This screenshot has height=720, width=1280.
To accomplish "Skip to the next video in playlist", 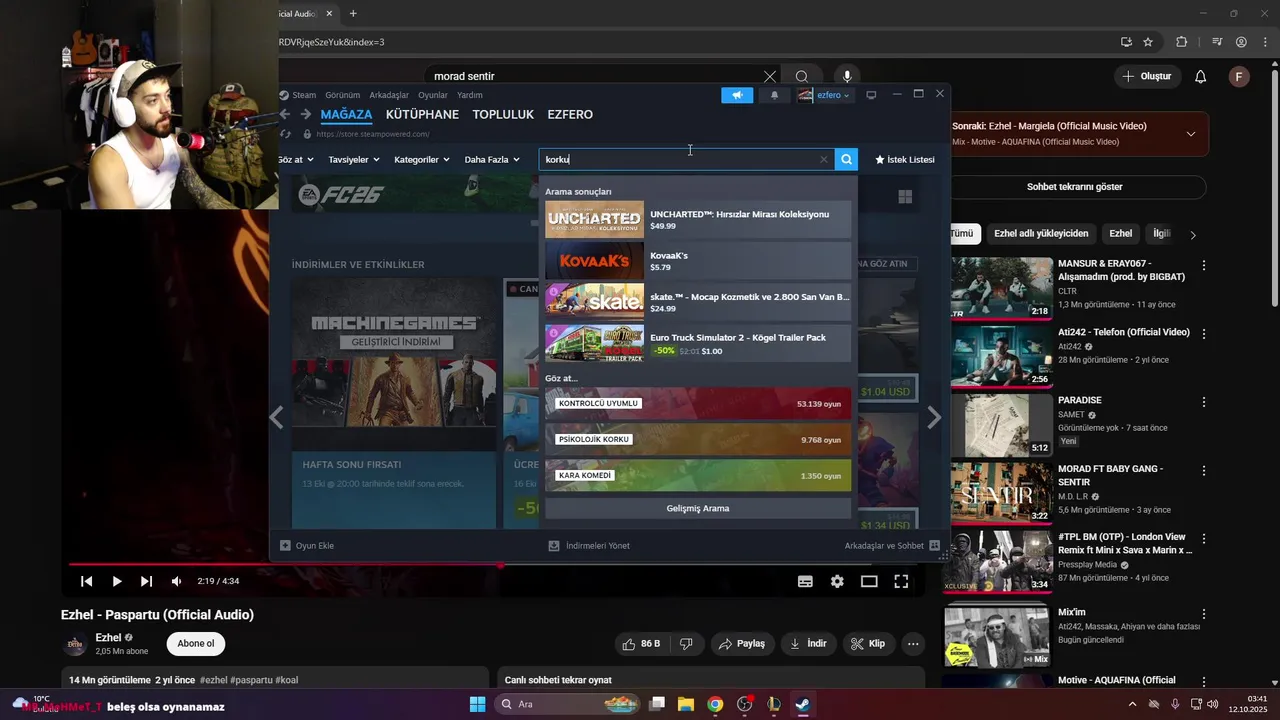I will pos(147,581).
